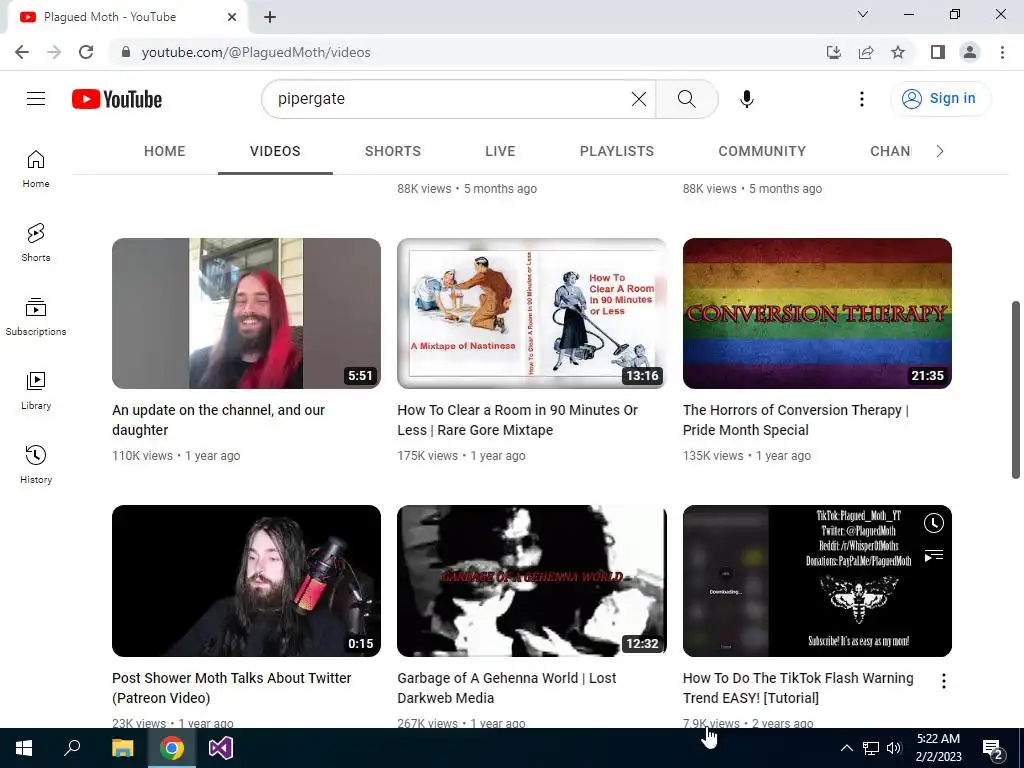Select the VIDEOS channel tab
The image size is (1024, 768).
point(275,152)
